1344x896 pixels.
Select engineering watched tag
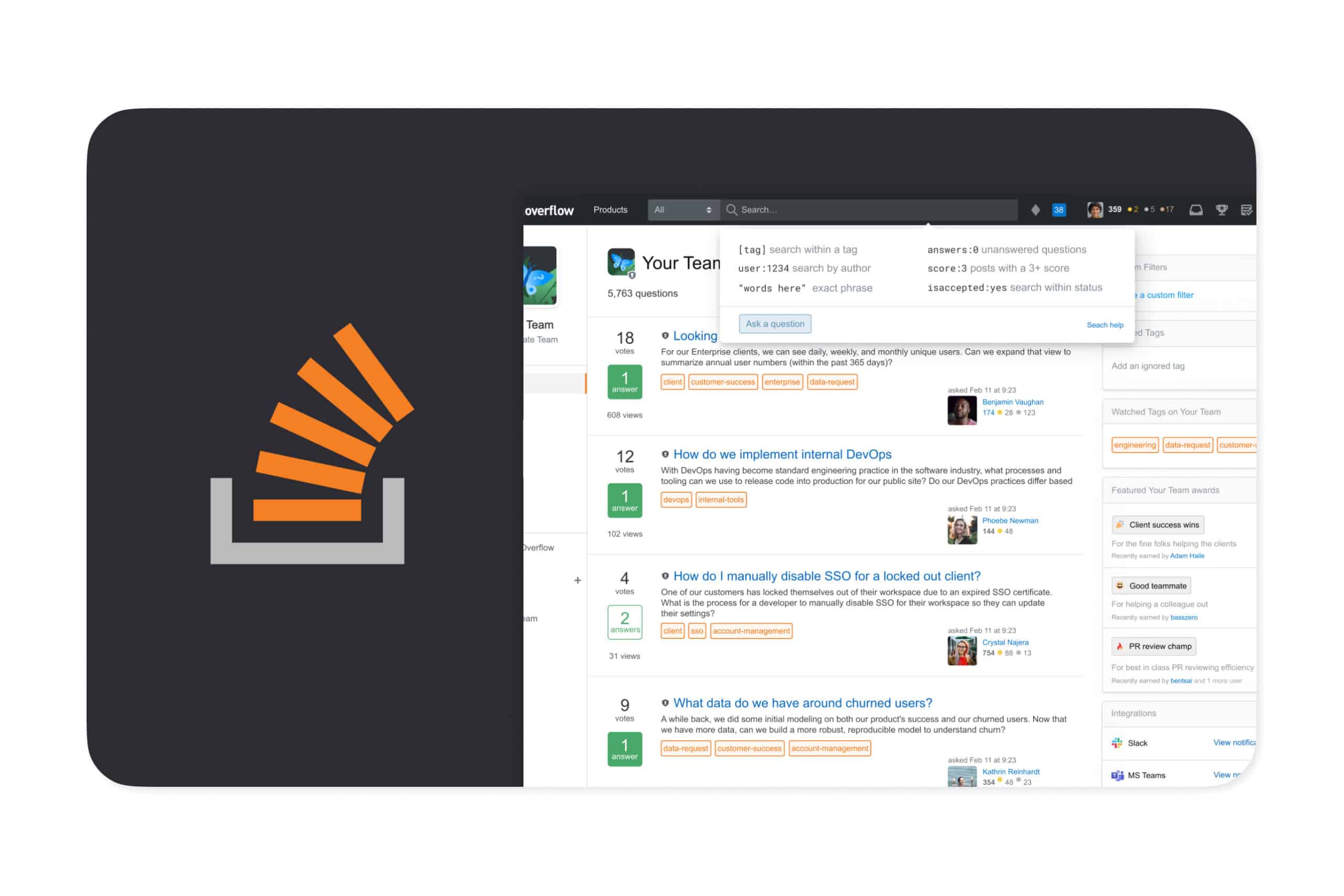(x=1135, y=445)
